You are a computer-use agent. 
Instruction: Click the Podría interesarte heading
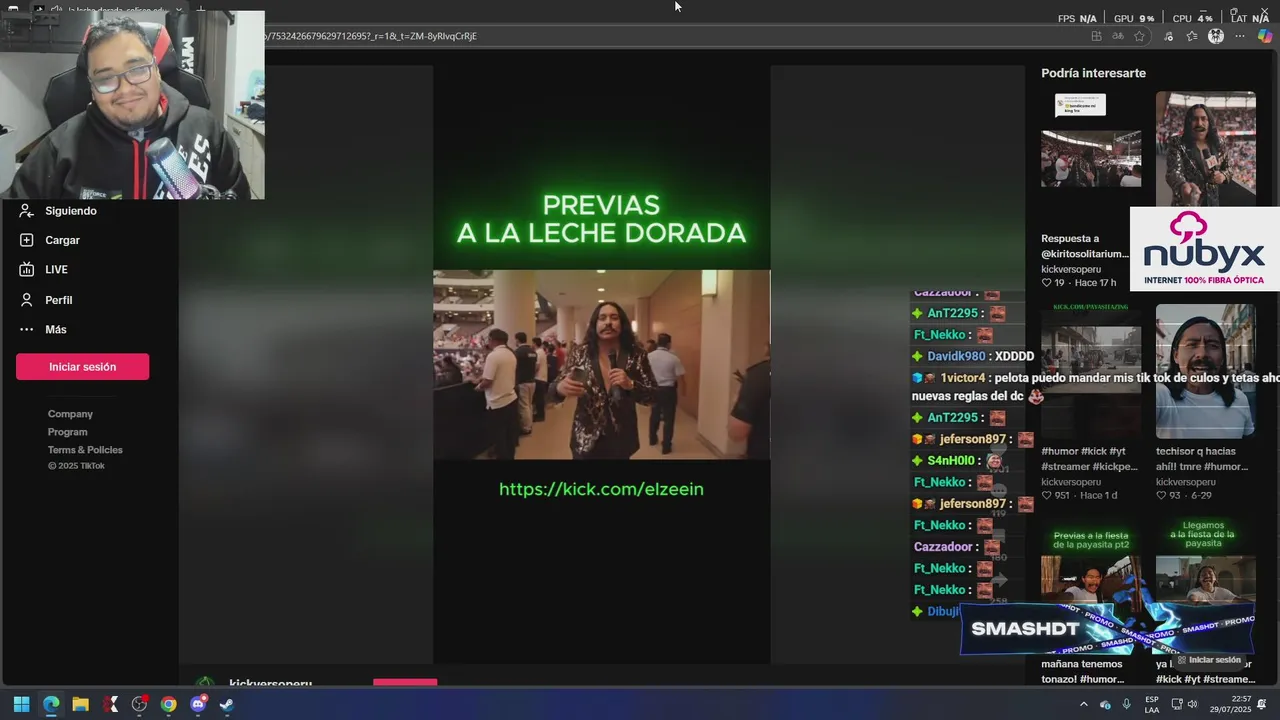pyautogui.click(x=1093, y=73)
